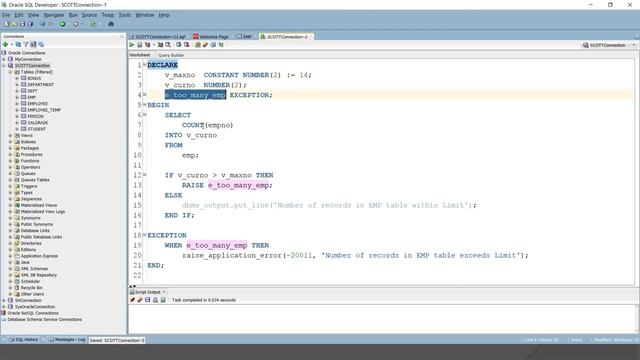This screenshot has height=360, width=640.
Task: Collapse the DECLARE block fold marker at line 1
Action: 144,65
